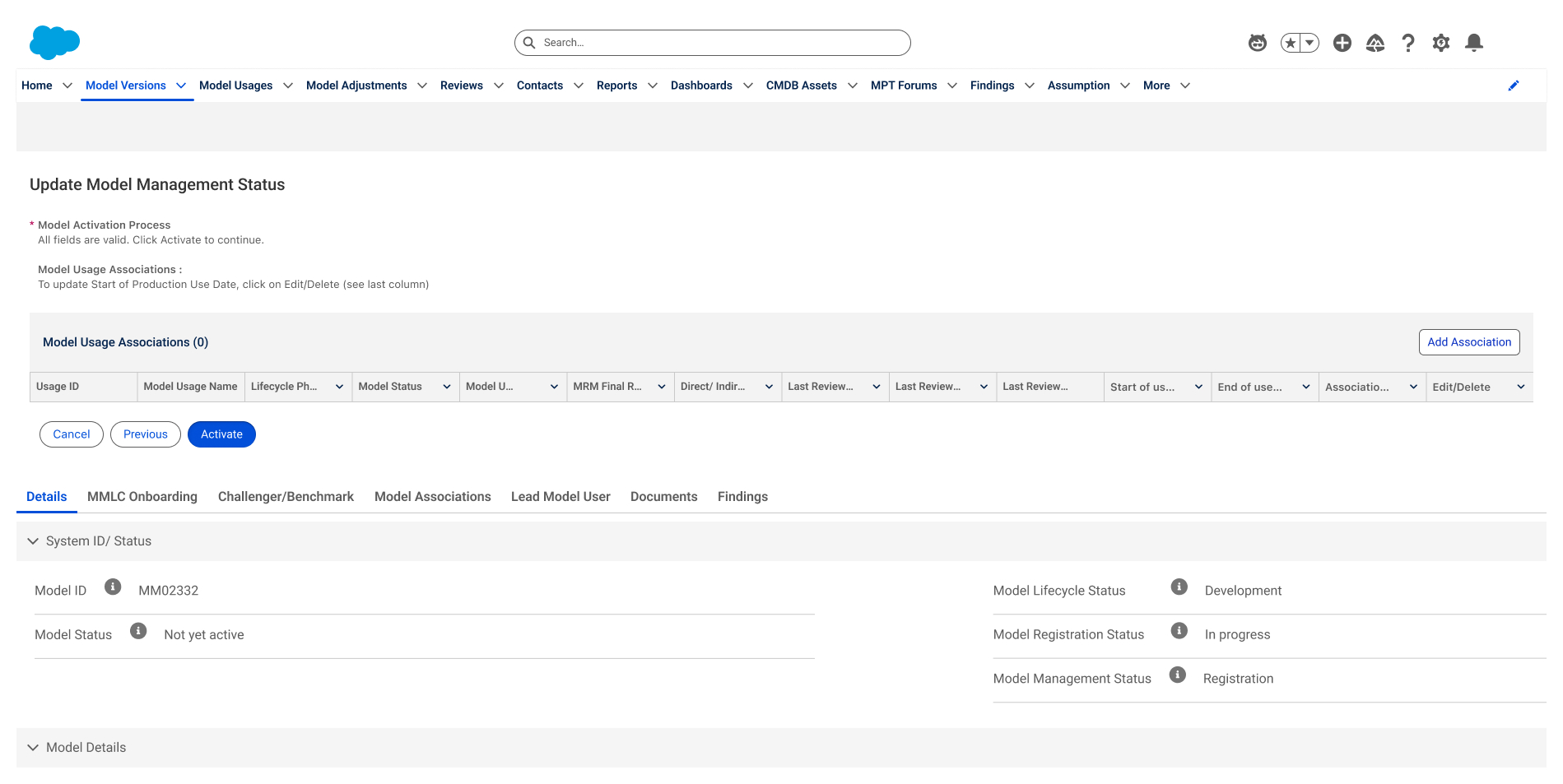Focus the global Search field

pos(713,43)
